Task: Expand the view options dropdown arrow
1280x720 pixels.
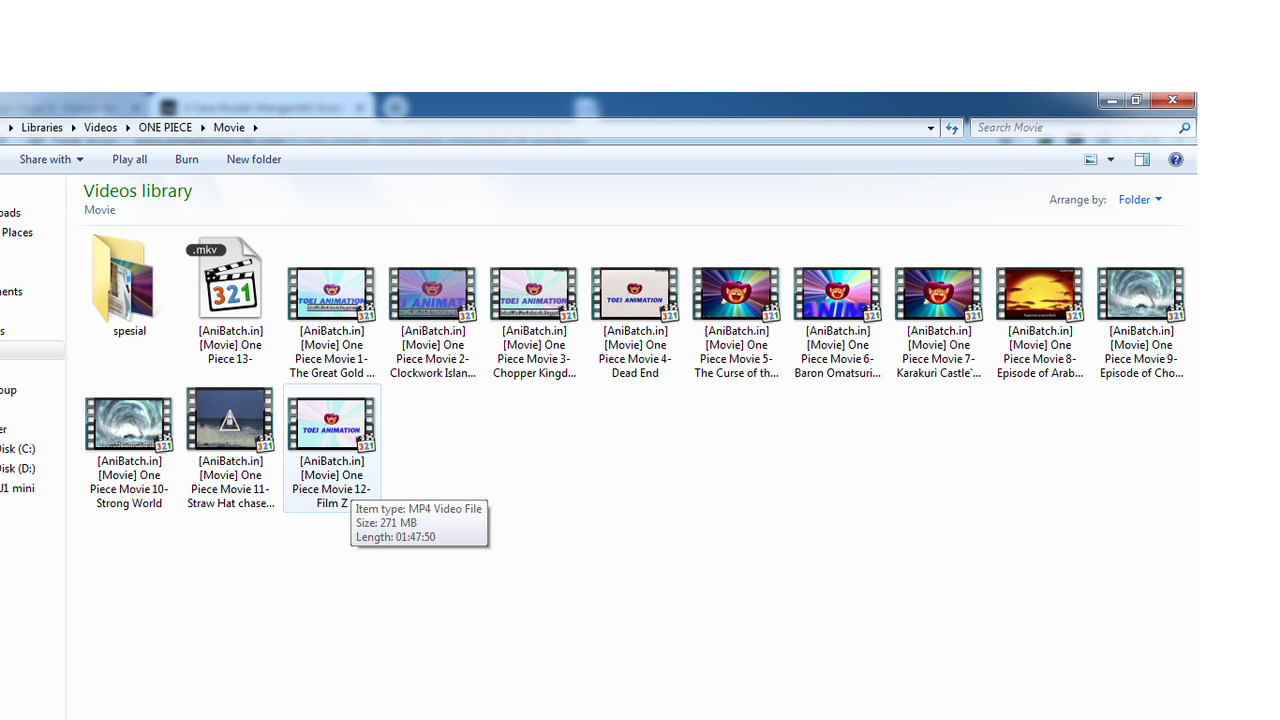Action: (1110, 160)
